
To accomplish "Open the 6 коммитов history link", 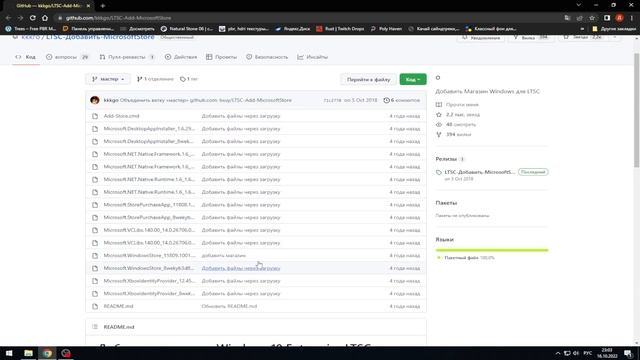I will [x=402, y=100].
